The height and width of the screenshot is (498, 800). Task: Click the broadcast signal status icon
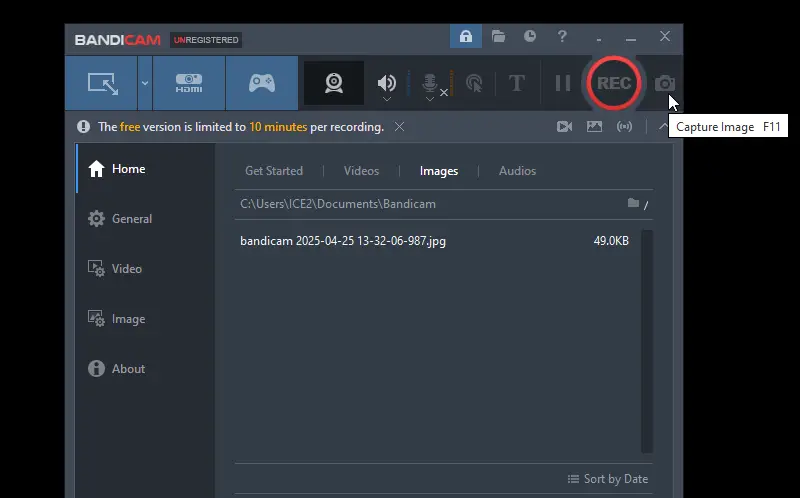[x=624, y=127]
